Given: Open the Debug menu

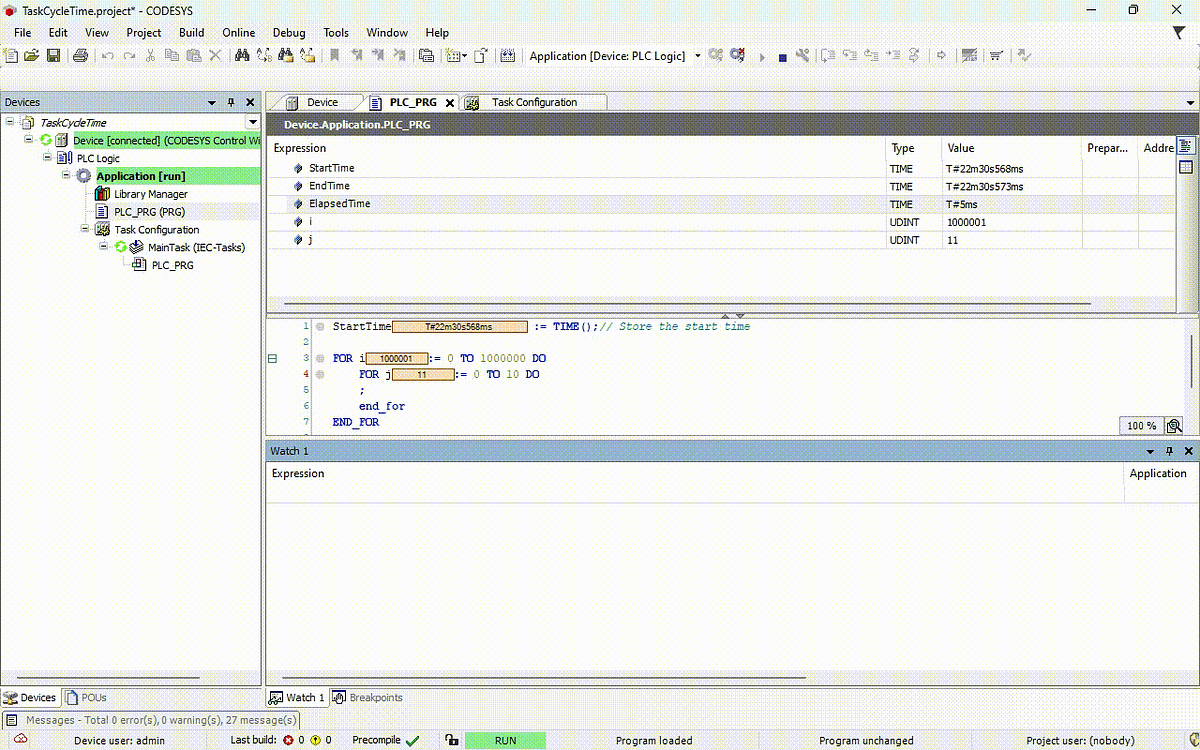Looking at the screenshot, I should pyautogui.click(x=289, y=32).
